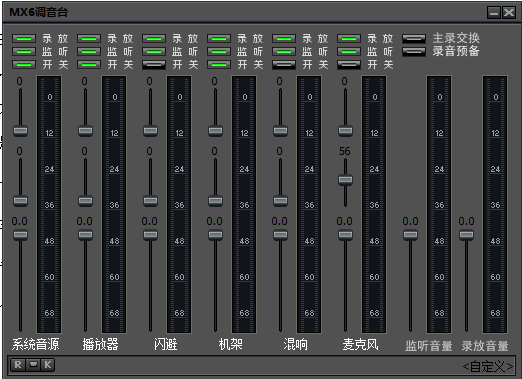The width and height of the screenshot is (522, 379).
Task: Click the 监听音量 label
Action: (x=429, y=346)
